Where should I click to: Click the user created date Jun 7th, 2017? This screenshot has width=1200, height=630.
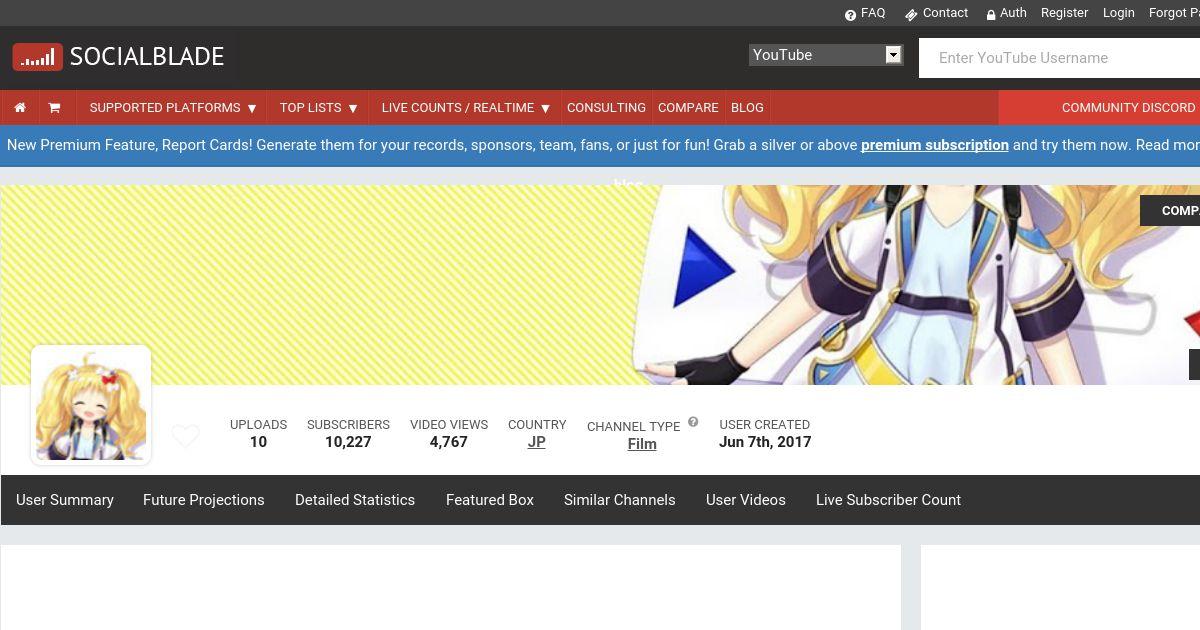[x=765, y=442]
